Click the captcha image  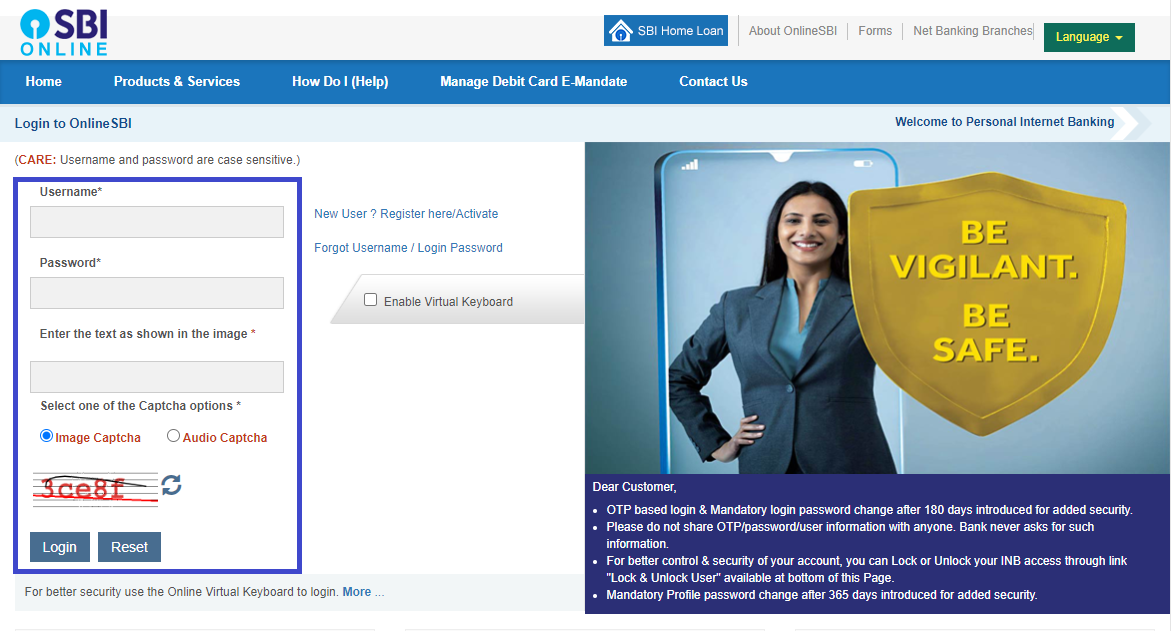[95, 488]
